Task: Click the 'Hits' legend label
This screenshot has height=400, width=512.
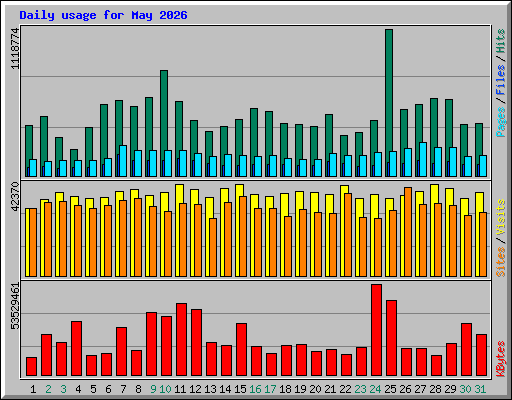Action: click(501, 41)
